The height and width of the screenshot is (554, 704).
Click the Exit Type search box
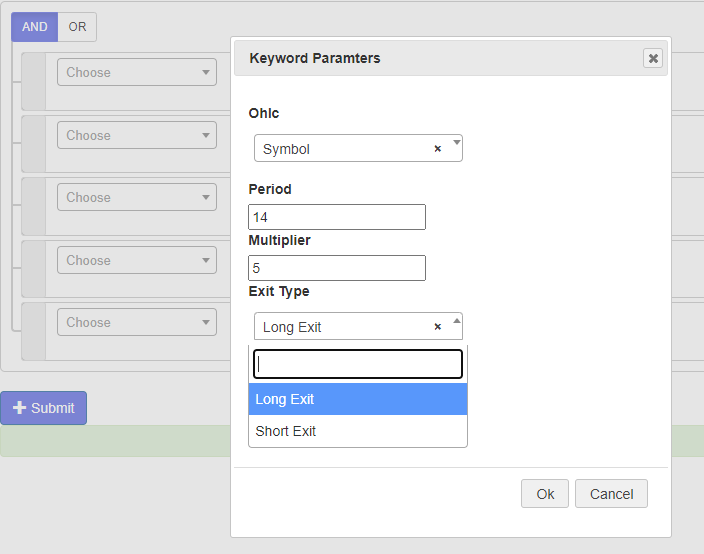(358, 364)
